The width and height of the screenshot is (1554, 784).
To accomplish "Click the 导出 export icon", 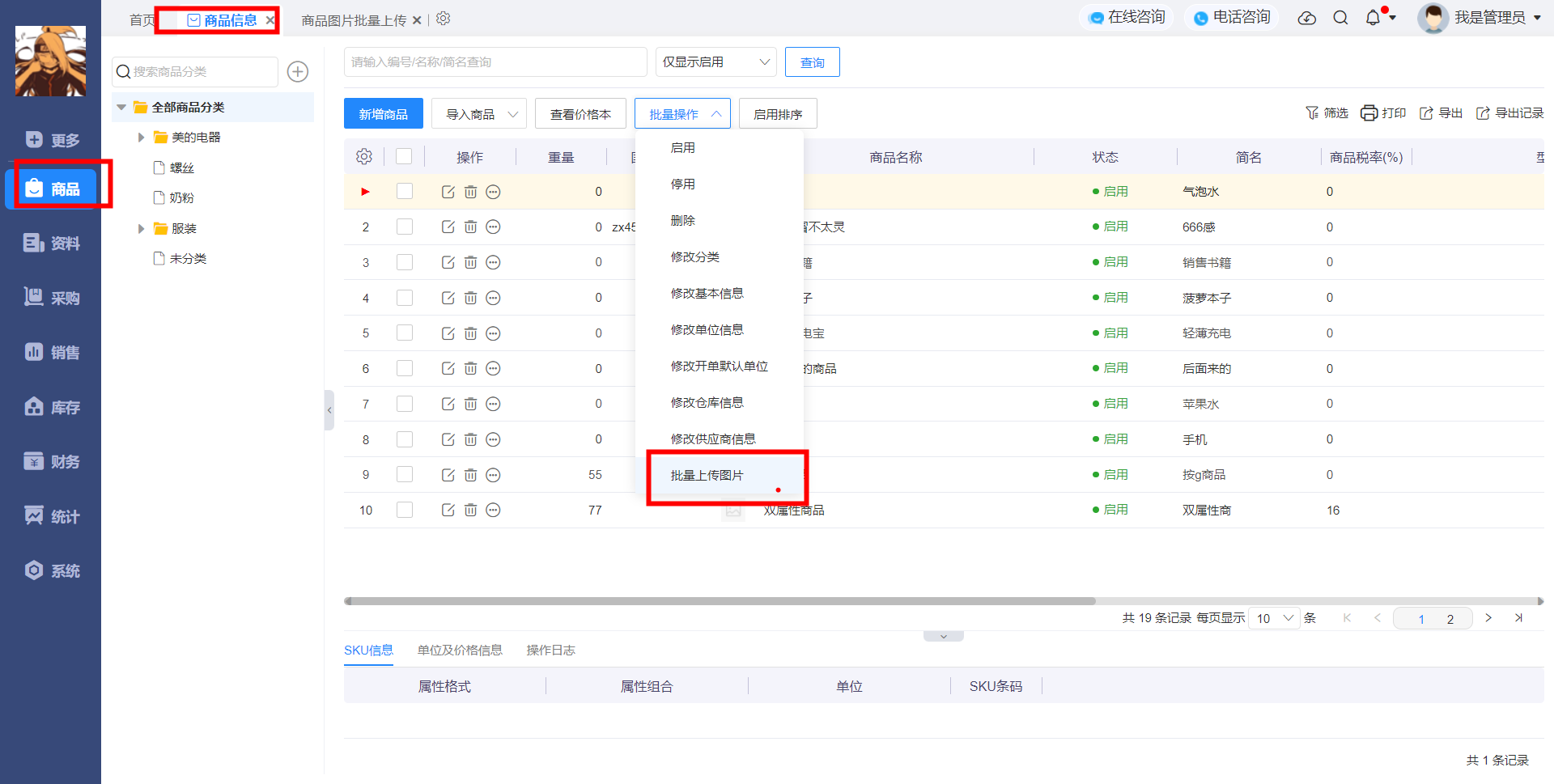I will (1441, 113).
